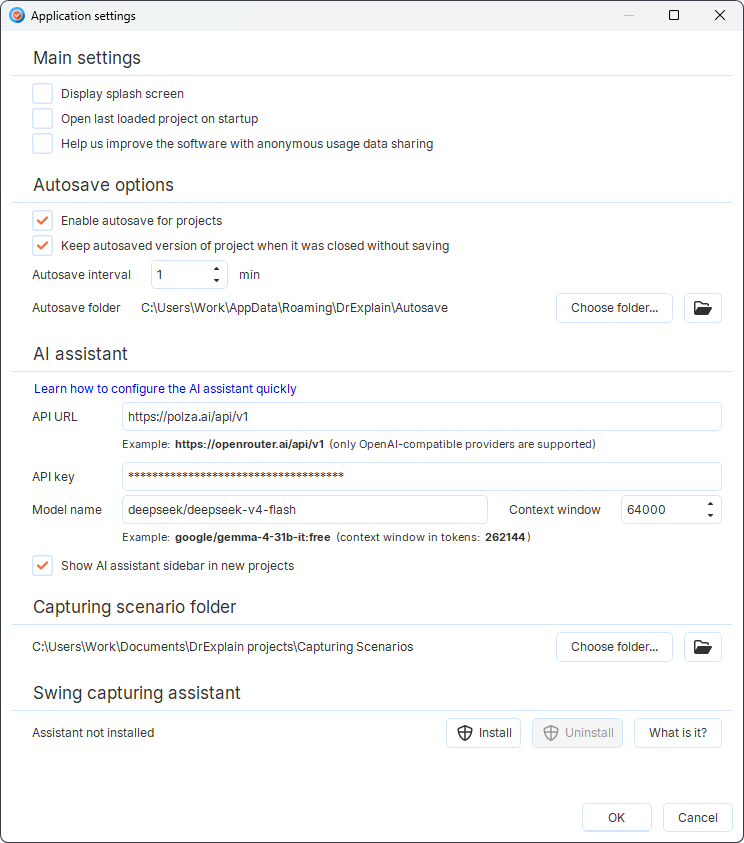Increase Context window value with up arrow

click(x=710, y=503)
